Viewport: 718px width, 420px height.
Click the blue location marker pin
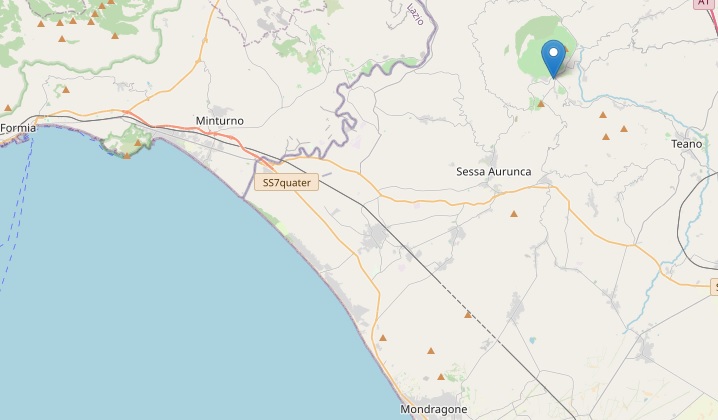pos(554,59)
